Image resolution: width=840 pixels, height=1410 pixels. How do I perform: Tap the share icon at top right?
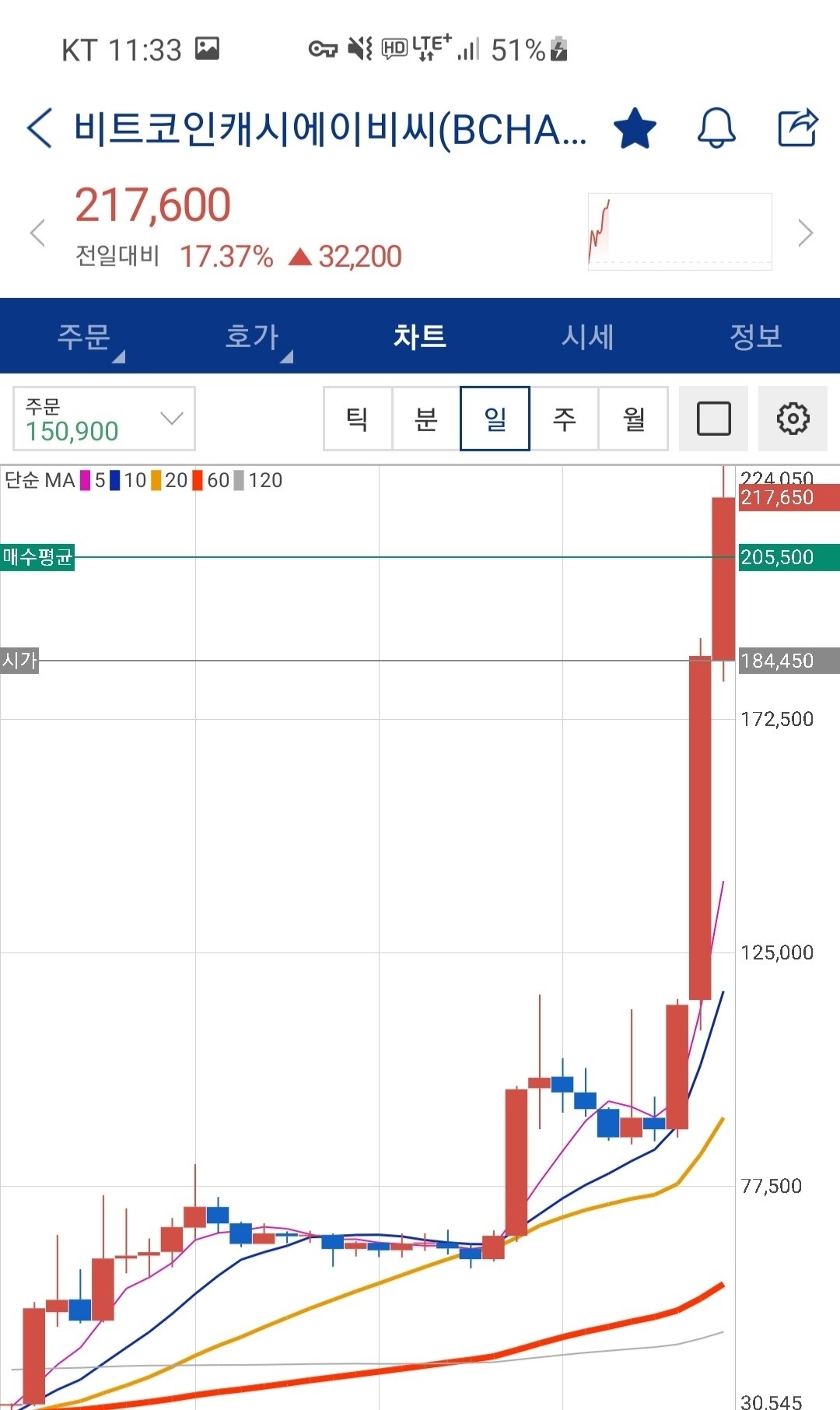[796, 128]
